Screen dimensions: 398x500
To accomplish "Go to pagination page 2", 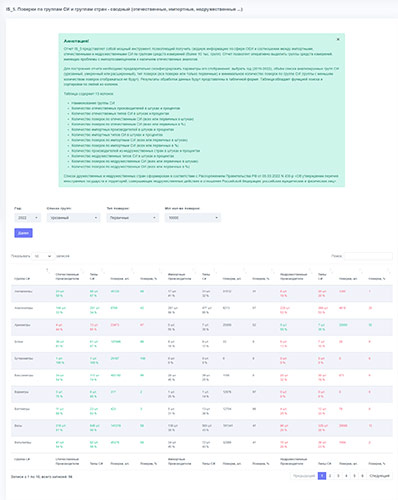I will [330, 476].
